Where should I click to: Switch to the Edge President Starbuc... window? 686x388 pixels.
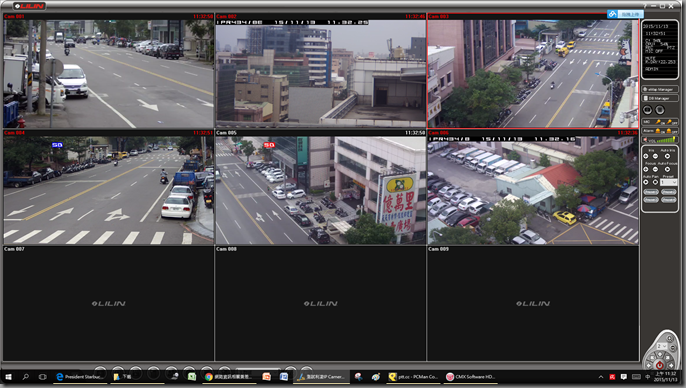tap(79, 377)
